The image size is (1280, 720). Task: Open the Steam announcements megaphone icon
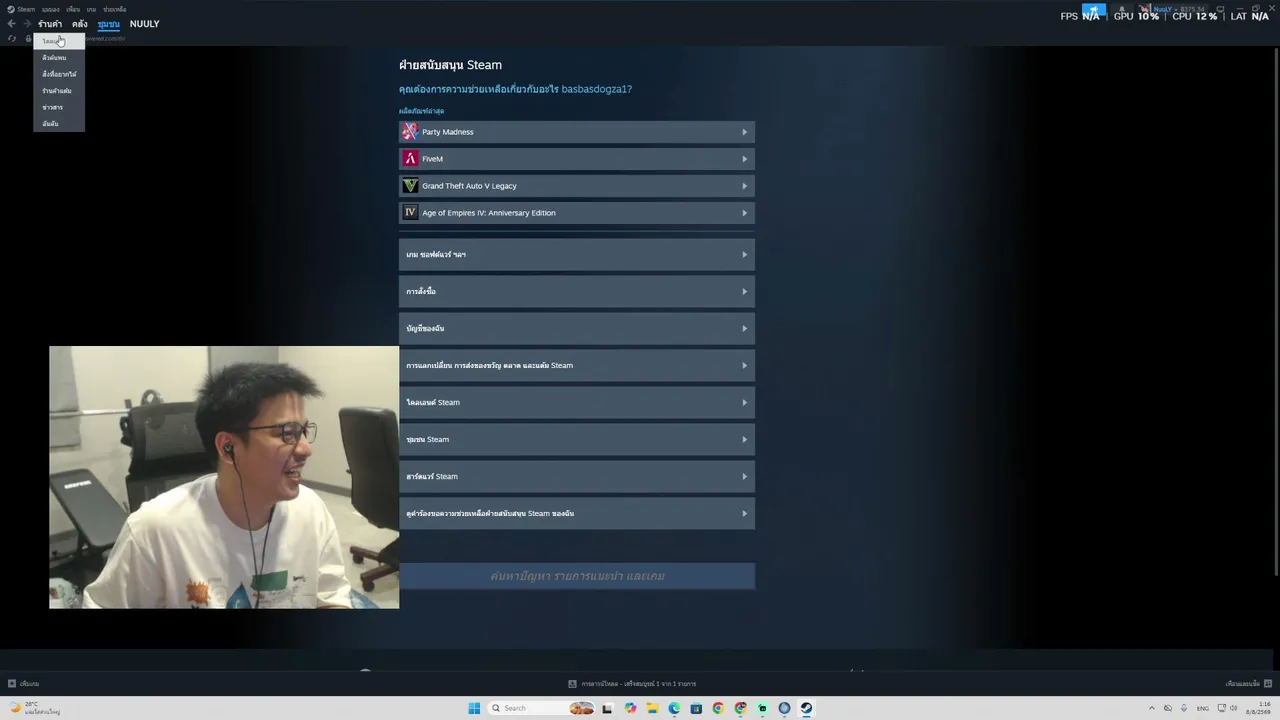pyautogui.click(x=1094, y=10)
